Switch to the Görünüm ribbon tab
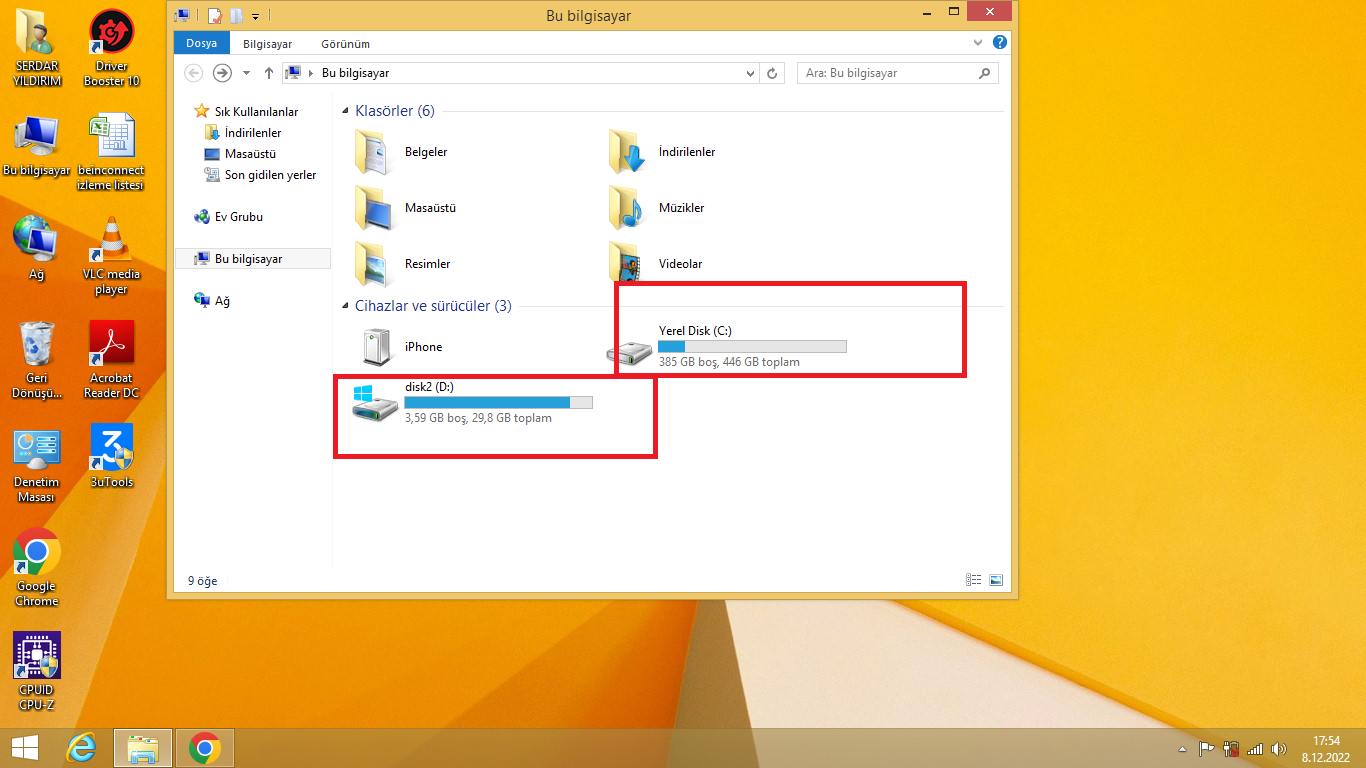This screenshot has height=768, width=1366. [346, 44]
